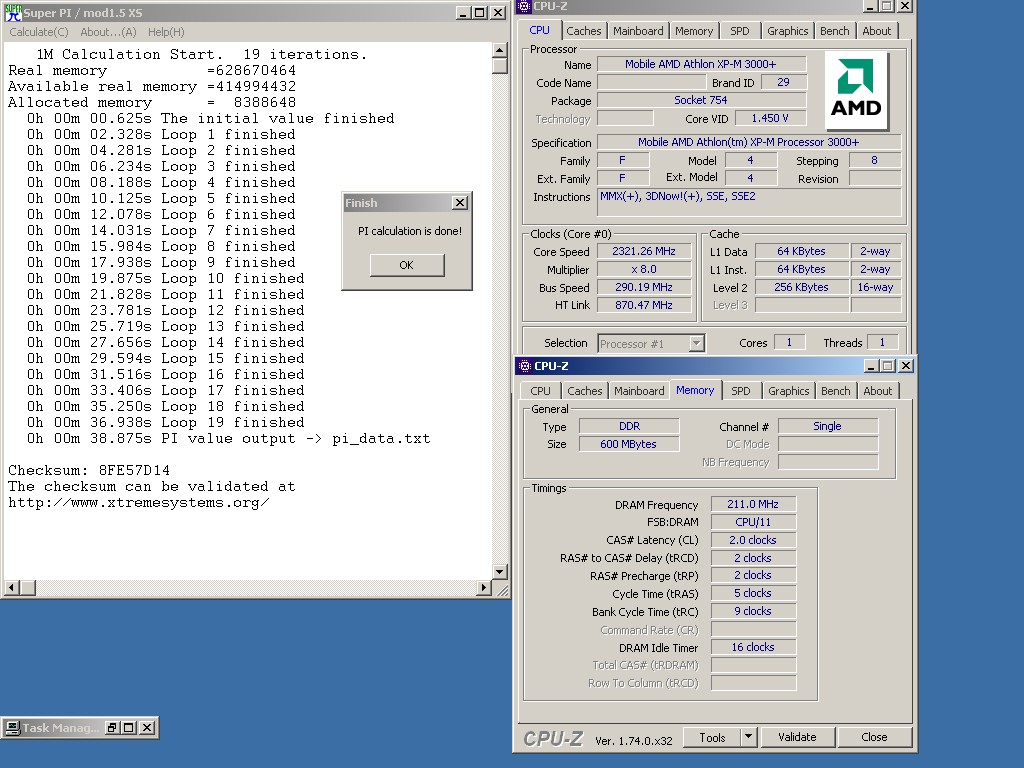Switch to Mainboard tab in upper CPU-Z window

(638, 31)
